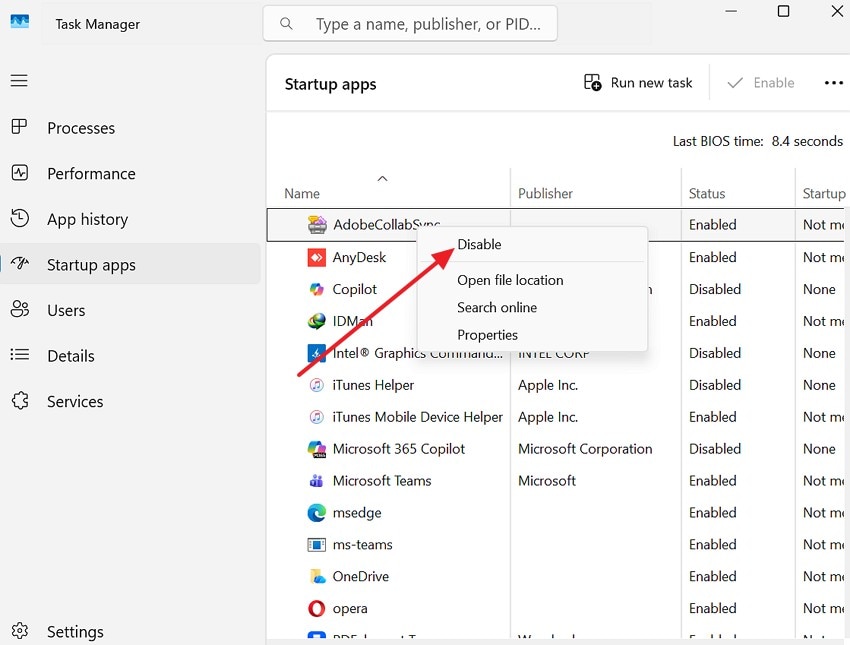This screenshot has height=645, width=850.
Task: Click the msedge app icon
Action: 316,513
